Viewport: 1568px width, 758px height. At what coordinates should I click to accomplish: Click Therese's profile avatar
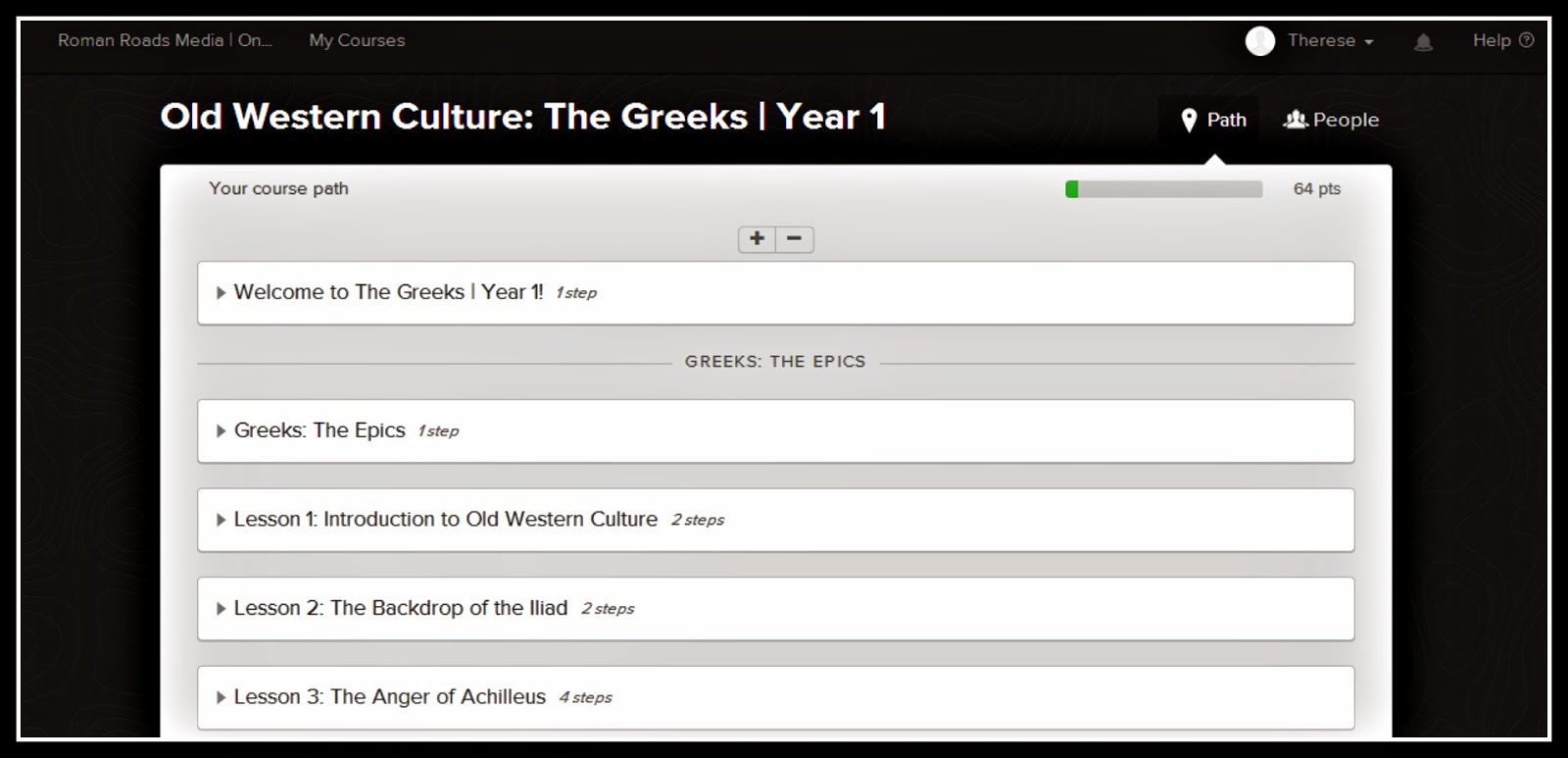point(1260,40)
